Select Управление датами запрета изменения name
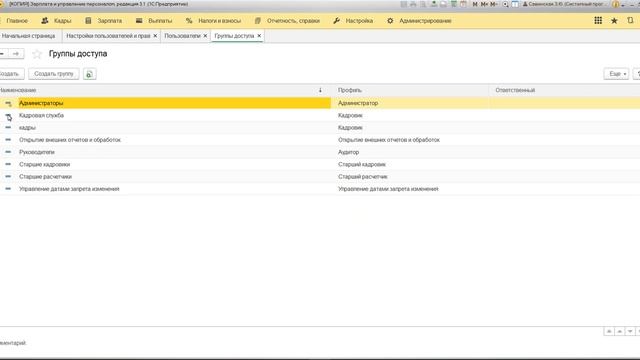This screenshot has width=640, height=360. click(x=69, y=189)
